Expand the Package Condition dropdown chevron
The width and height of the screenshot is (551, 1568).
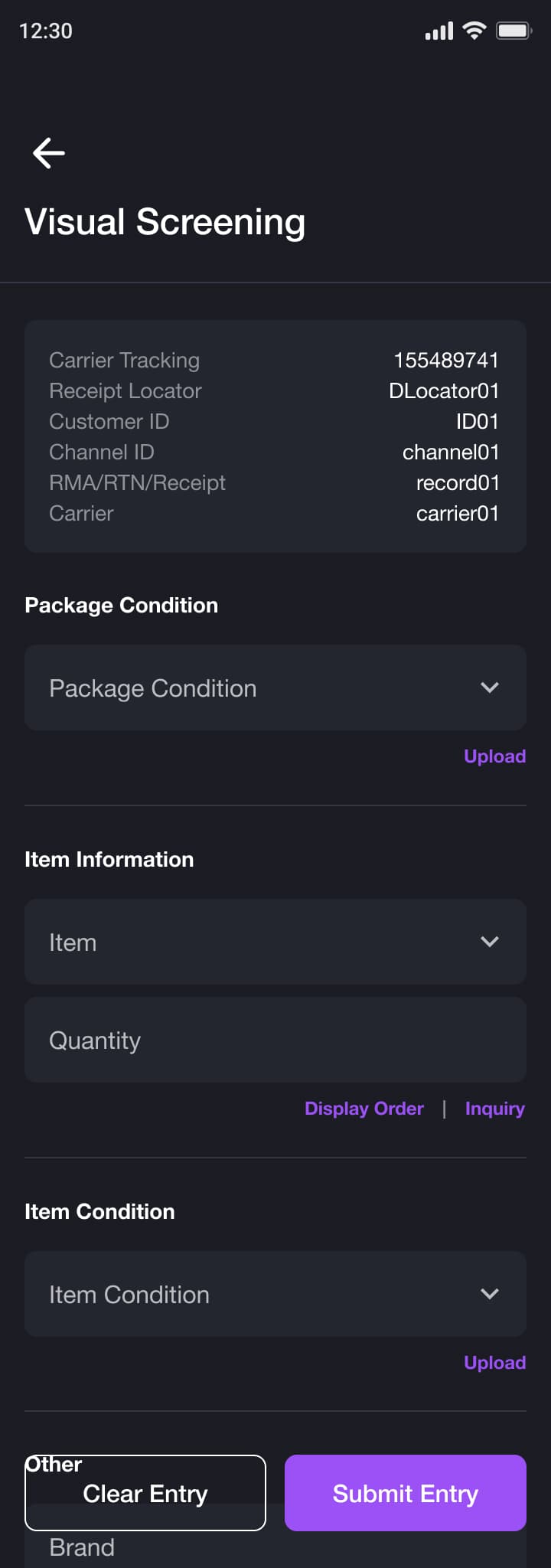(490, 688)
